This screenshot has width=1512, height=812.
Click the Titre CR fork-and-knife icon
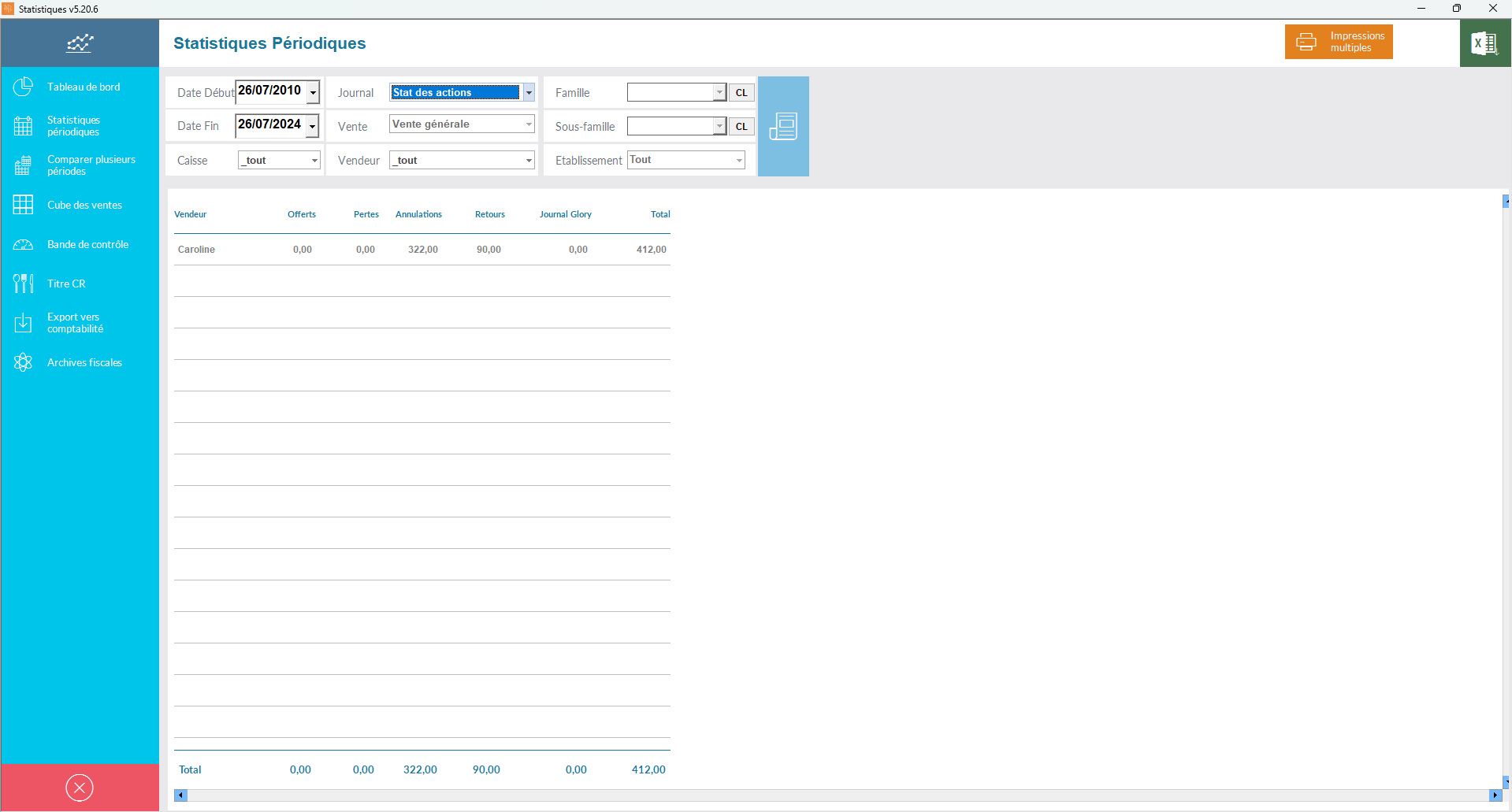point(24,284)
